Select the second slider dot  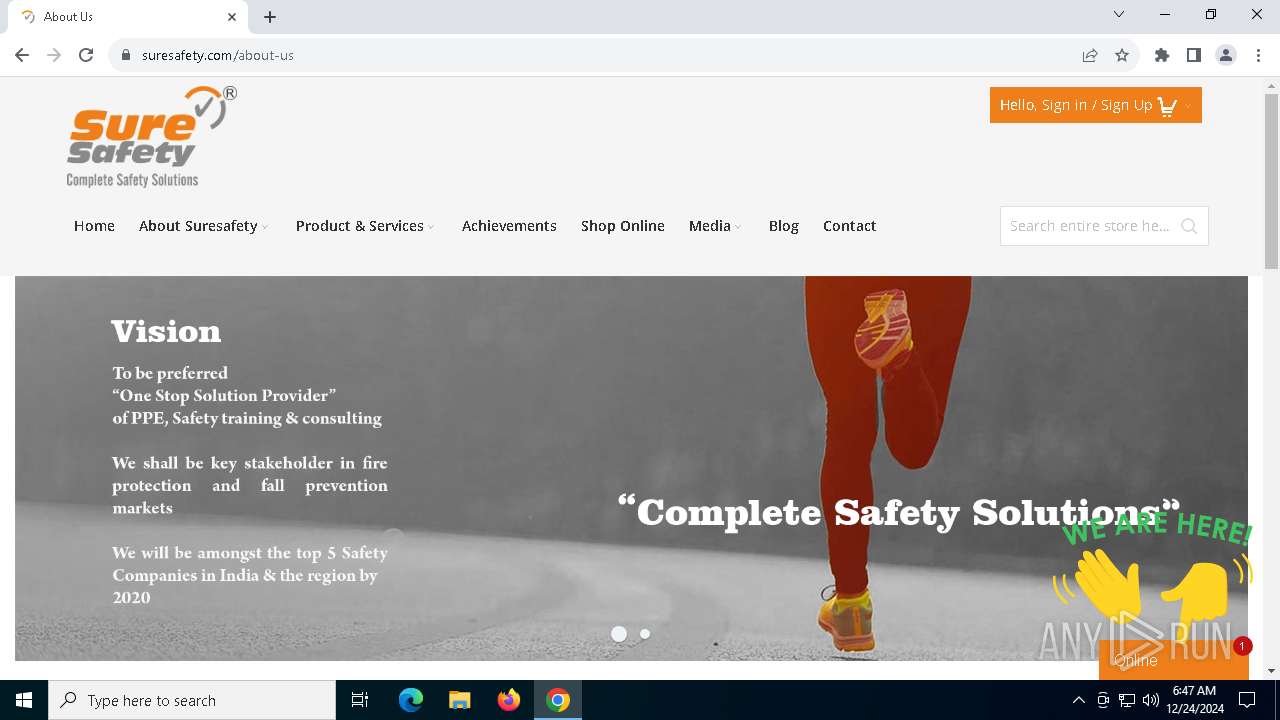click(x=645, y=634)
